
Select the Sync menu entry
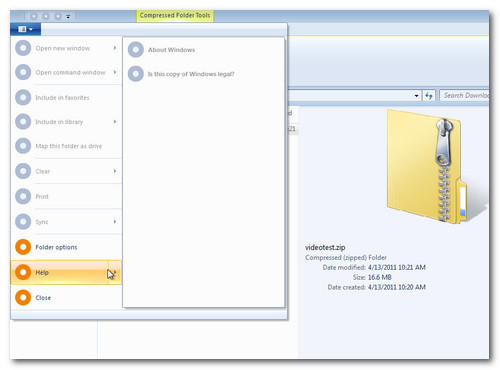click(66, 222)
